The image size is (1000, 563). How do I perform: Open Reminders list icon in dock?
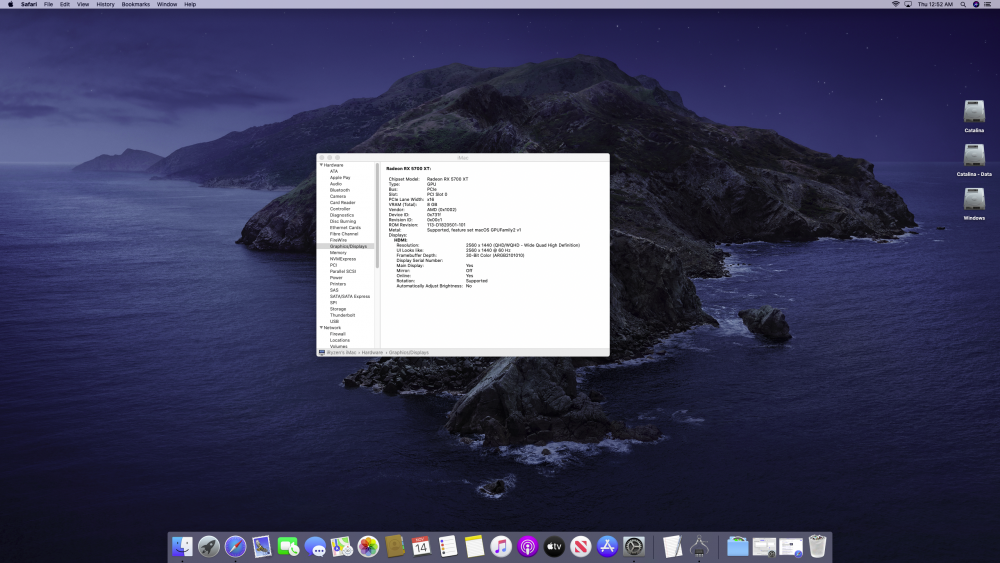(448, 546)
